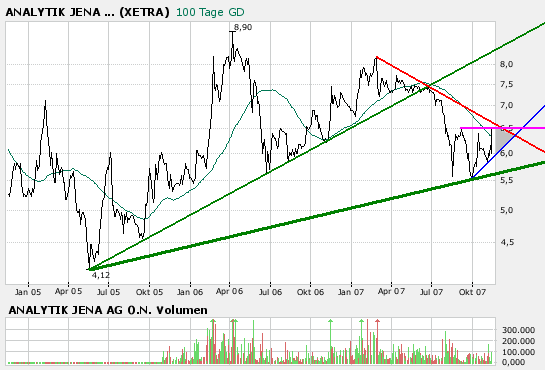Click the 5,5 price axis label
Viewport: 545px width, 370px height.
pyautogui.click(x=506, y=180)
